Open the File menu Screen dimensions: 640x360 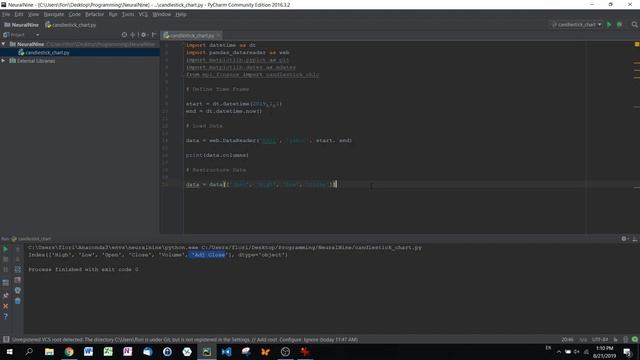(x=6, y=14)
